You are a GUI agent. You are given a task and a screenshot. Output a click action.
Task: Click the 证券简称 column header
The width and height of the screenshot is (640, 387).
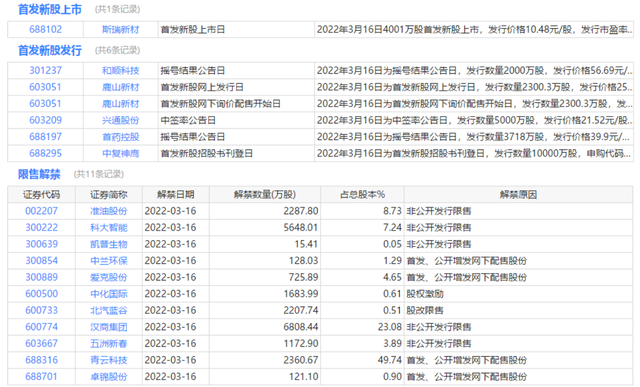coord(109,195)
